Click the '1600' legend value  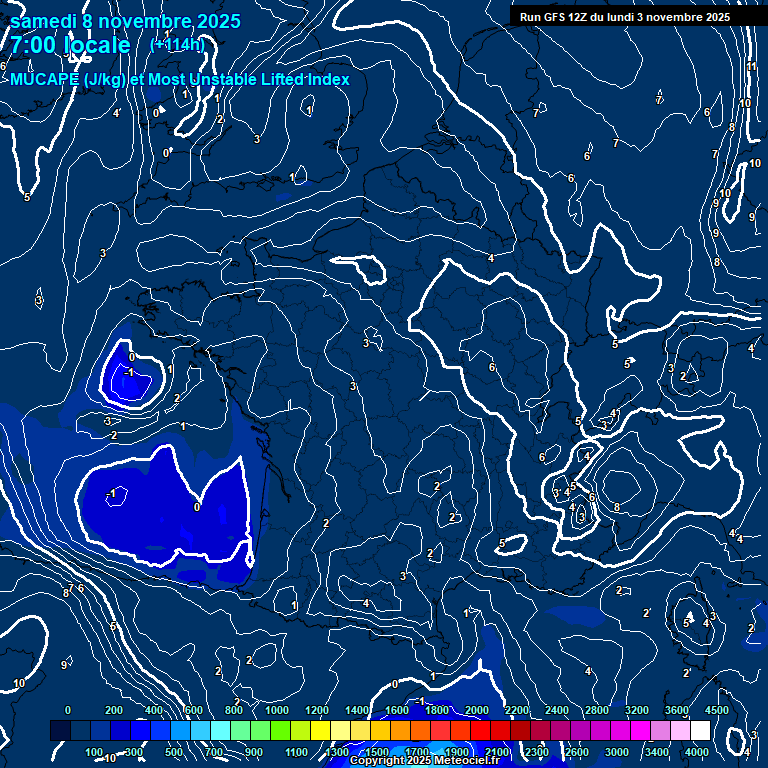(397, 710)
